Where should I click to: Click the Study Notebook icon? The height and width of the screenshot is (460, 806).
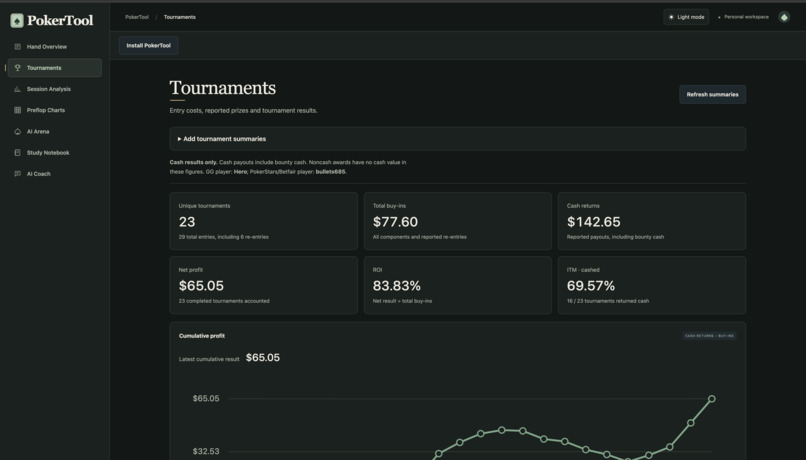tap(17, 153)
